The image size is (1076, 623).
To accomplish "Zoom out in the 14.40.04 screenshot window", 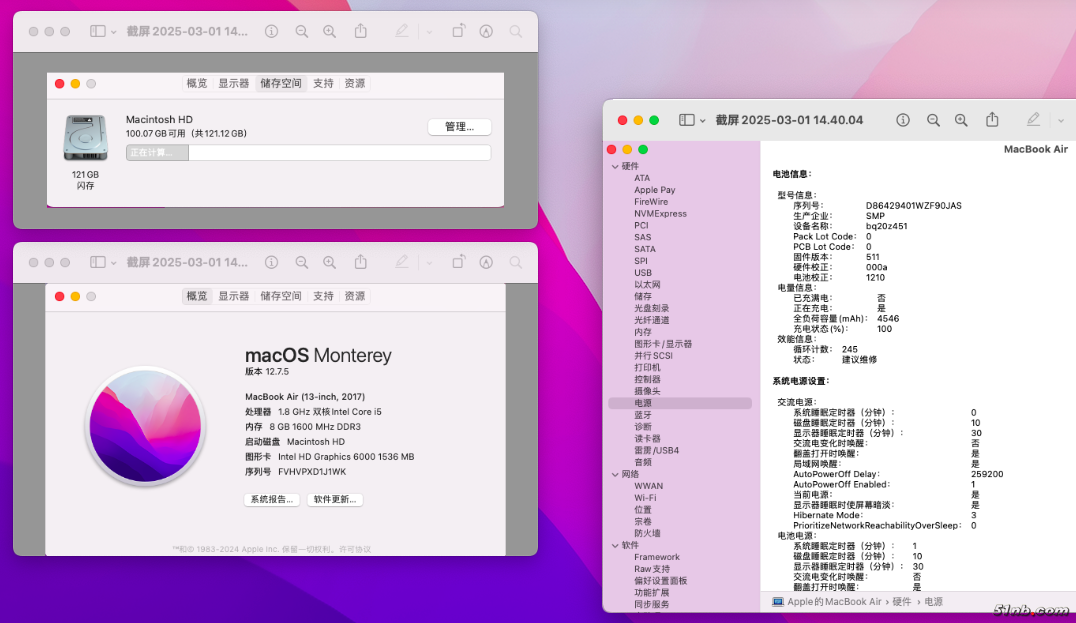I will pos(933,120).
